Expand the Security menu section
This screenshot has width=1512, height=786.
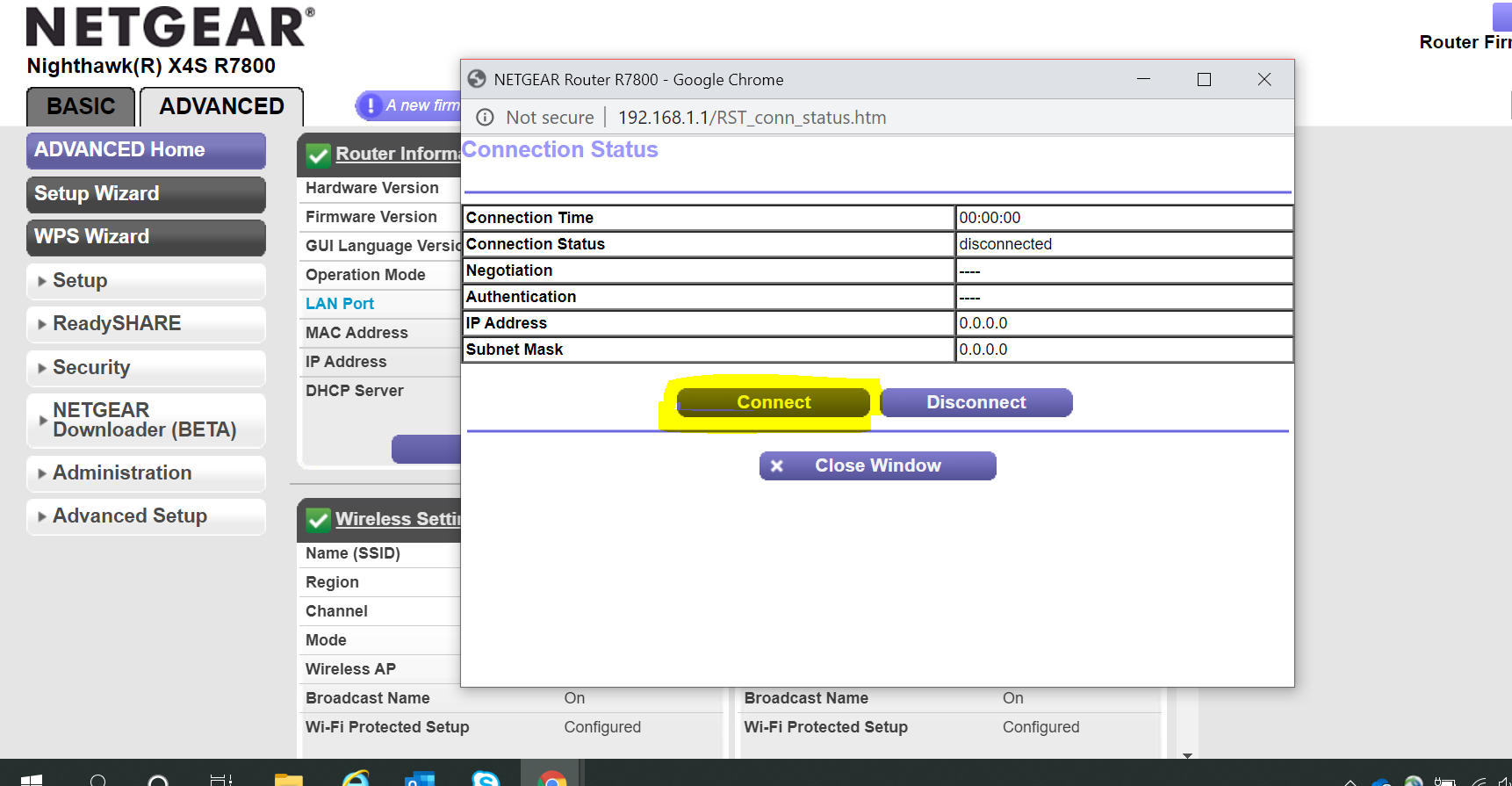(x=146, y=368)
